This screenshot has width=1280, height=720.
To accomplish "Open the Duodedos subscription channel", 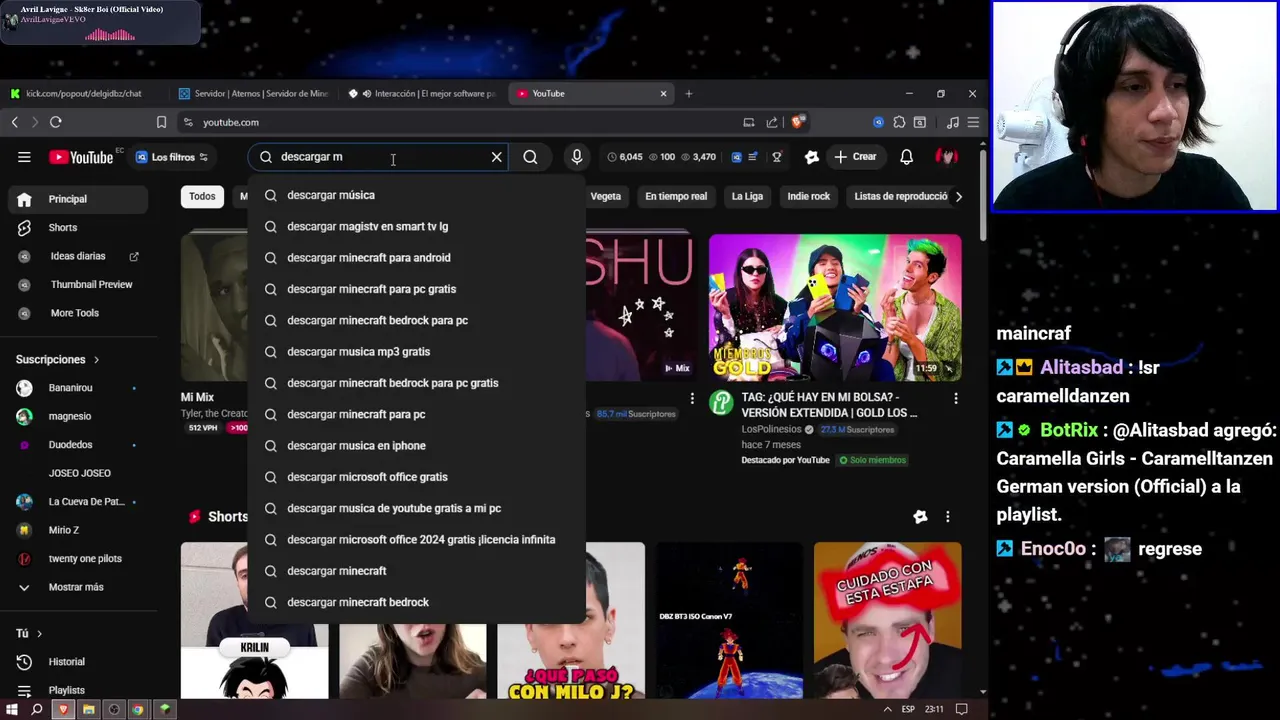I will pyautogui.click(x=78, y=445).
